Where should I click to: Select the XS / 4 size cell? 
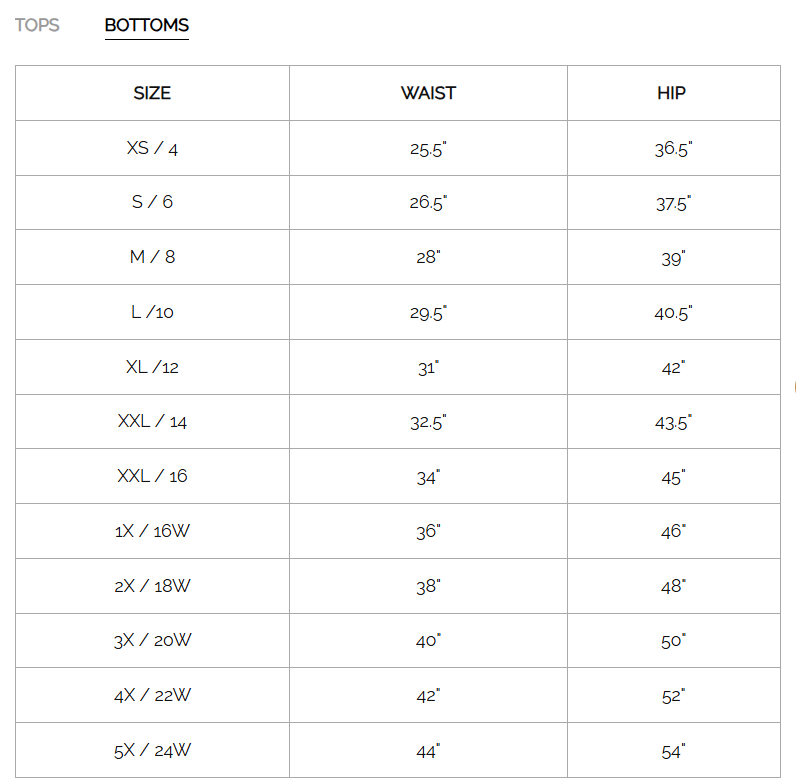152,148
